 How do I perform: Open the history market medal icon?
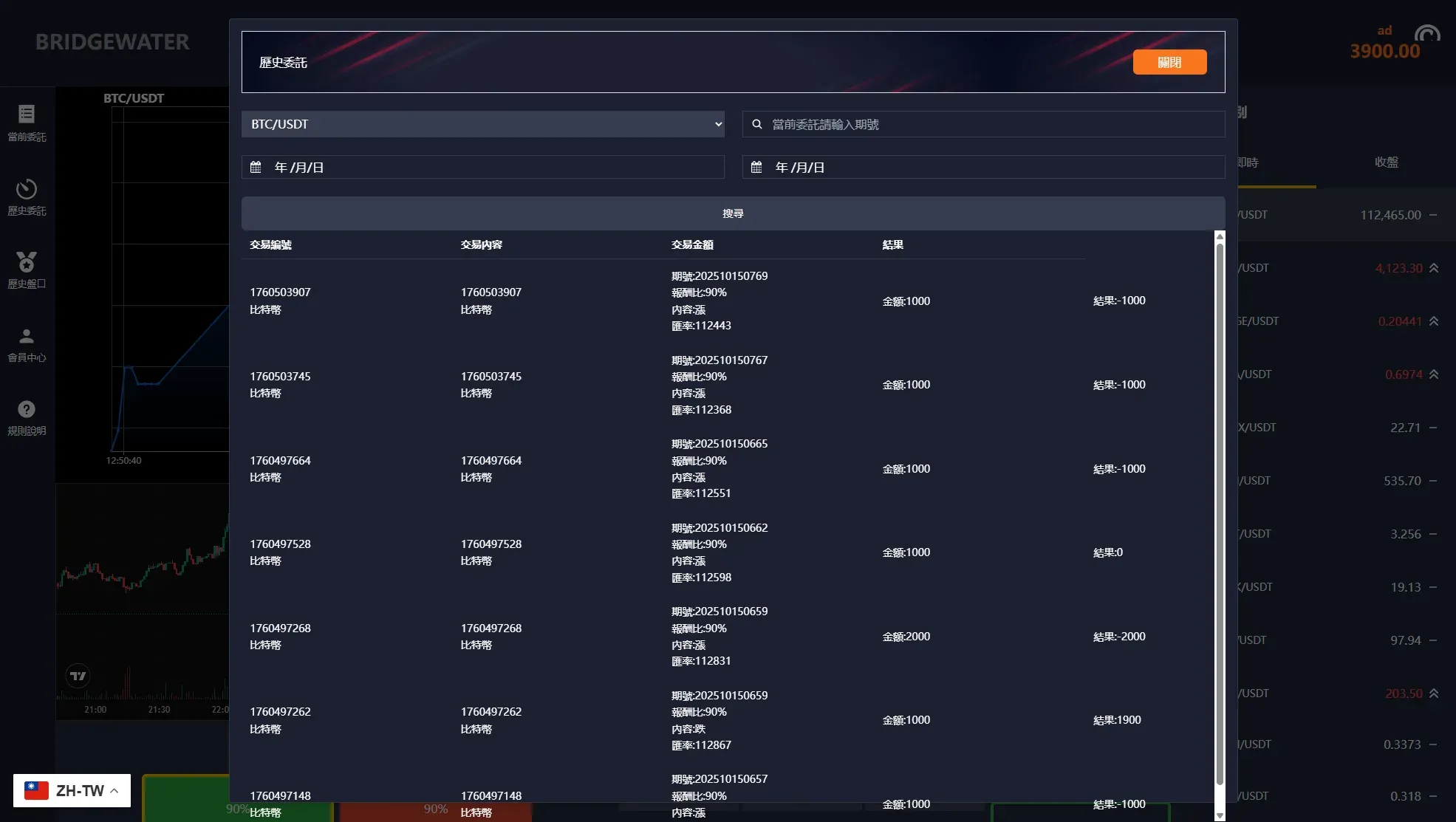27,261
